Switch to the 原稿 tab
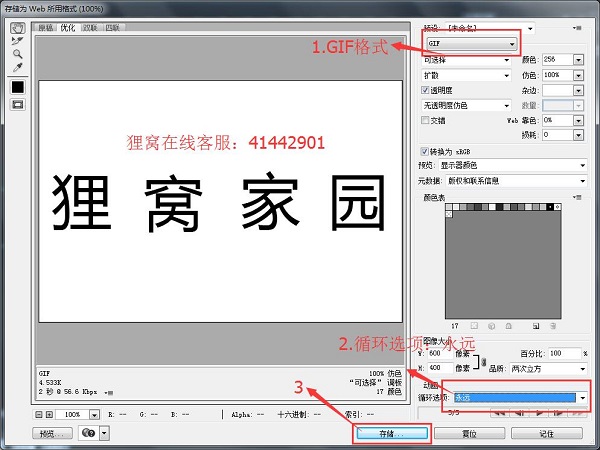Screen dimensions: 600x450 pos(46,28)
